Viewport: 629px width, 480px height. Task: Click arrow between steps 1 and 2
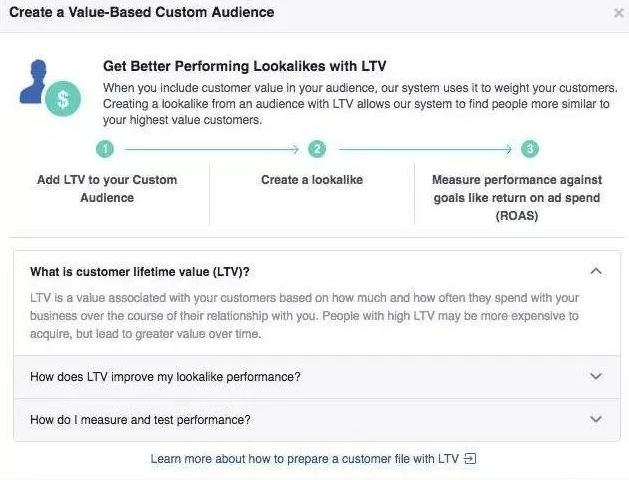click(212, 150)
